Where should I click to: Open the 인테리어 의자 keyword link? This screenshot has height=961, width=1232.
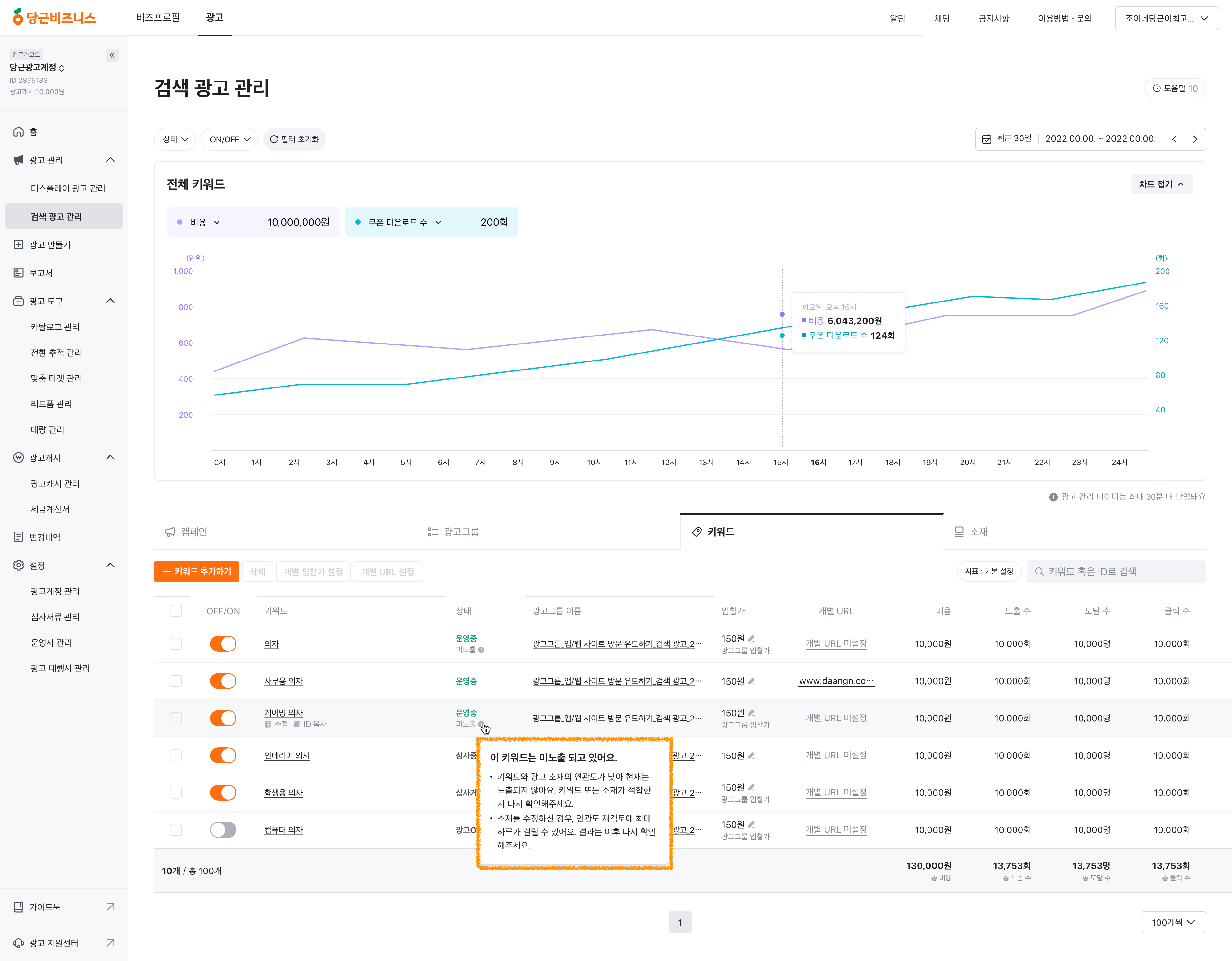click(287, 755)
